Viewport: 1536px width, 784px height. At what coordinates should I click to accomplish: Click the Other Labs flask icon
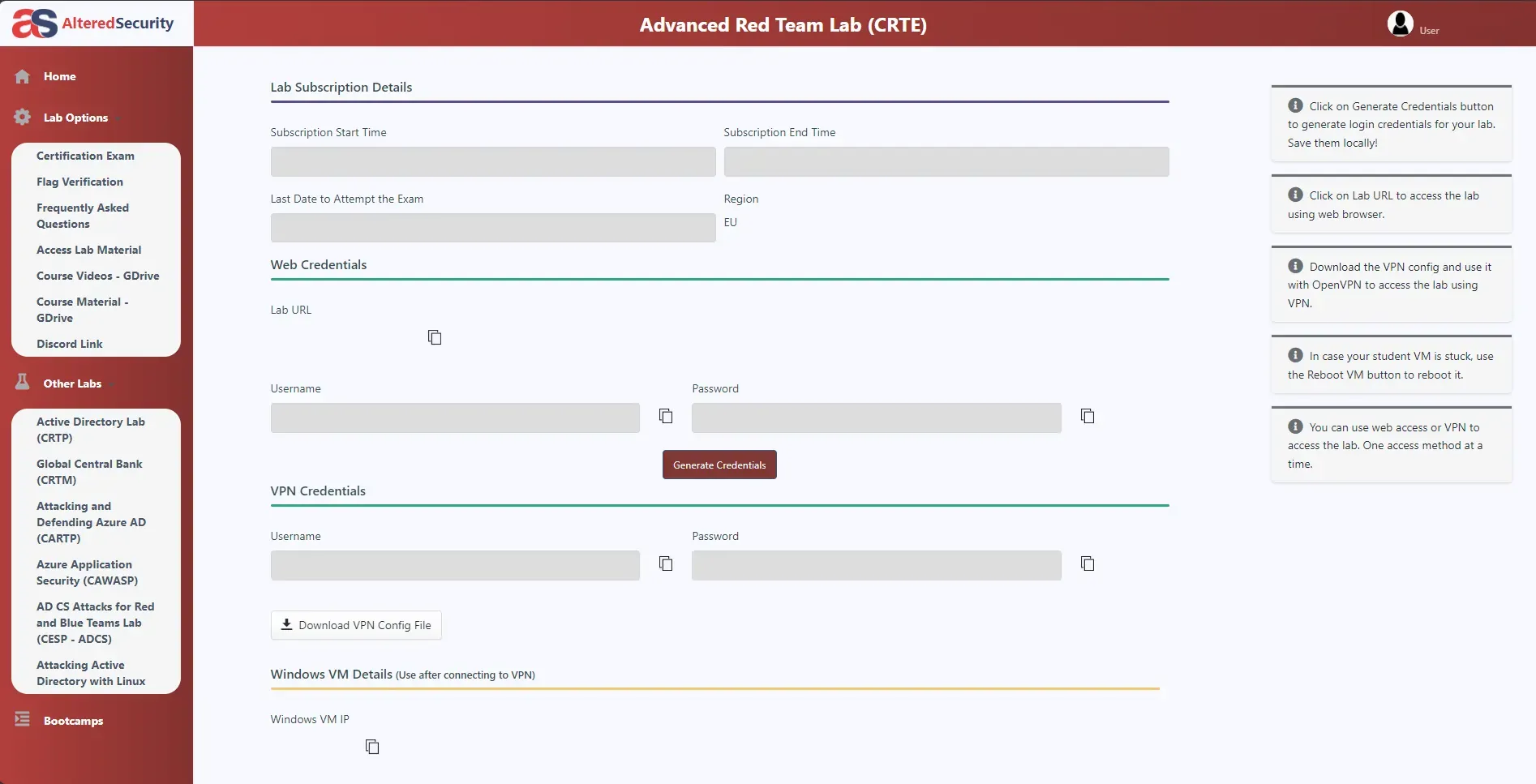(x=22, y=382)
